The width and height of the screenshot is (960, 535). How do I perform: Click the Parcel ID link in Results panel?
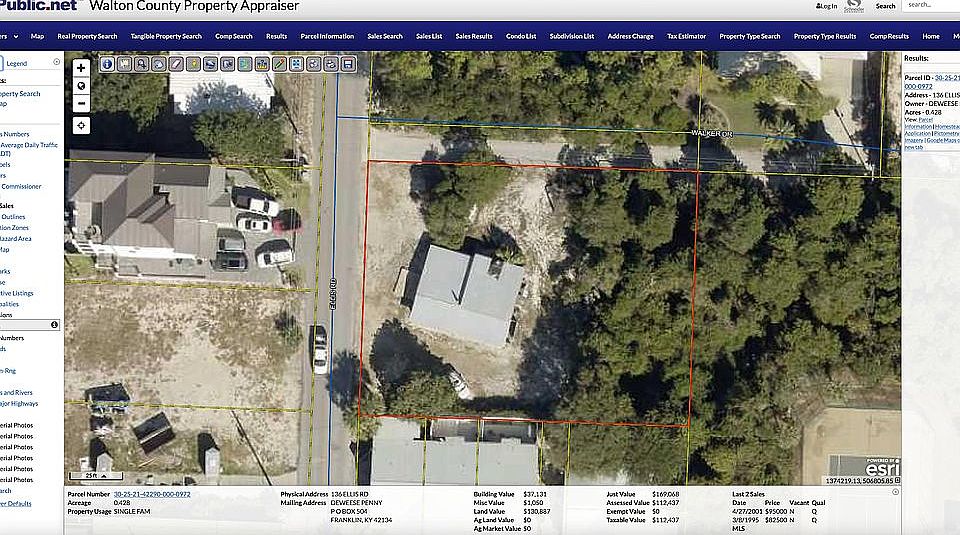[x=946, y=76]
